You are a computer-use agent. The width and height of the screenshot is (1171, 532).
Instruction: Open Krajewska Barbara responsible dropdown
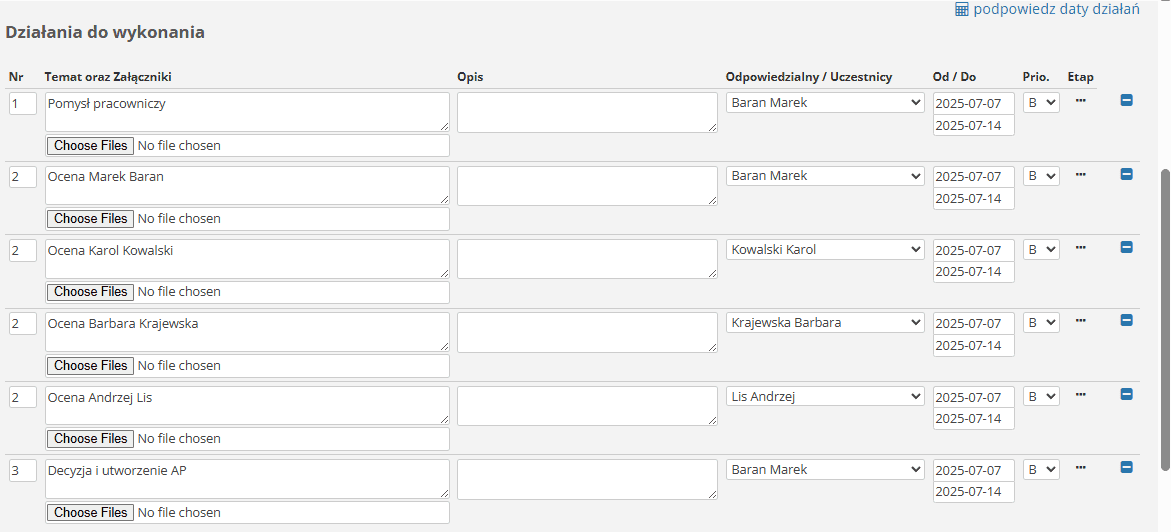tap(825, 323)
